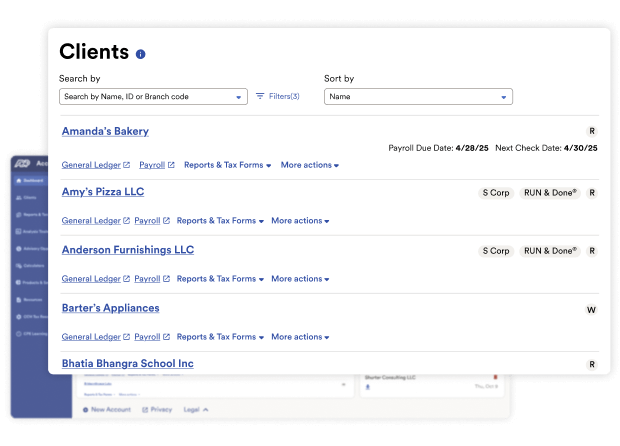Open General Ledger for Barter's Appliances
This screenshot has height=446, width=620.
[x=96, y=337]
